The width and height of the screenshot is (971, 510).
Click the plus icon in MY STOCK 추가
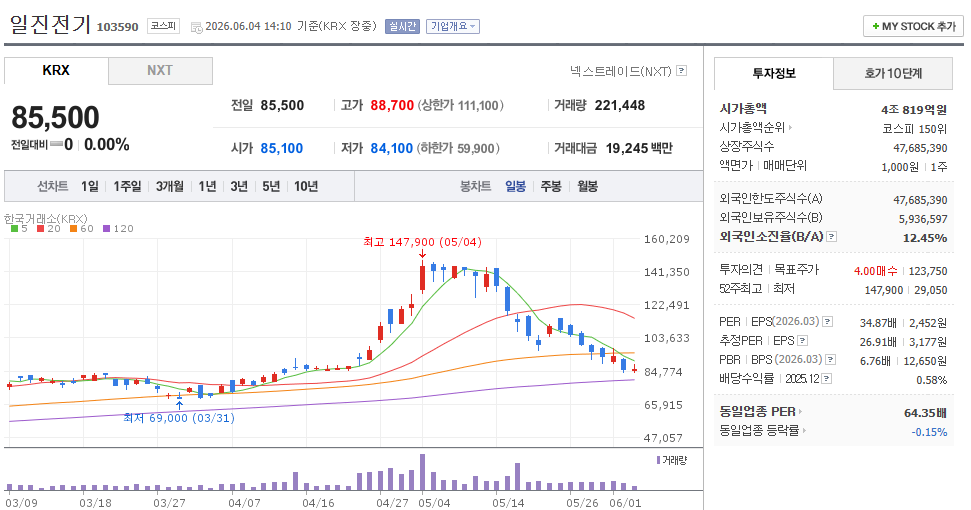(x=876, y=27)
